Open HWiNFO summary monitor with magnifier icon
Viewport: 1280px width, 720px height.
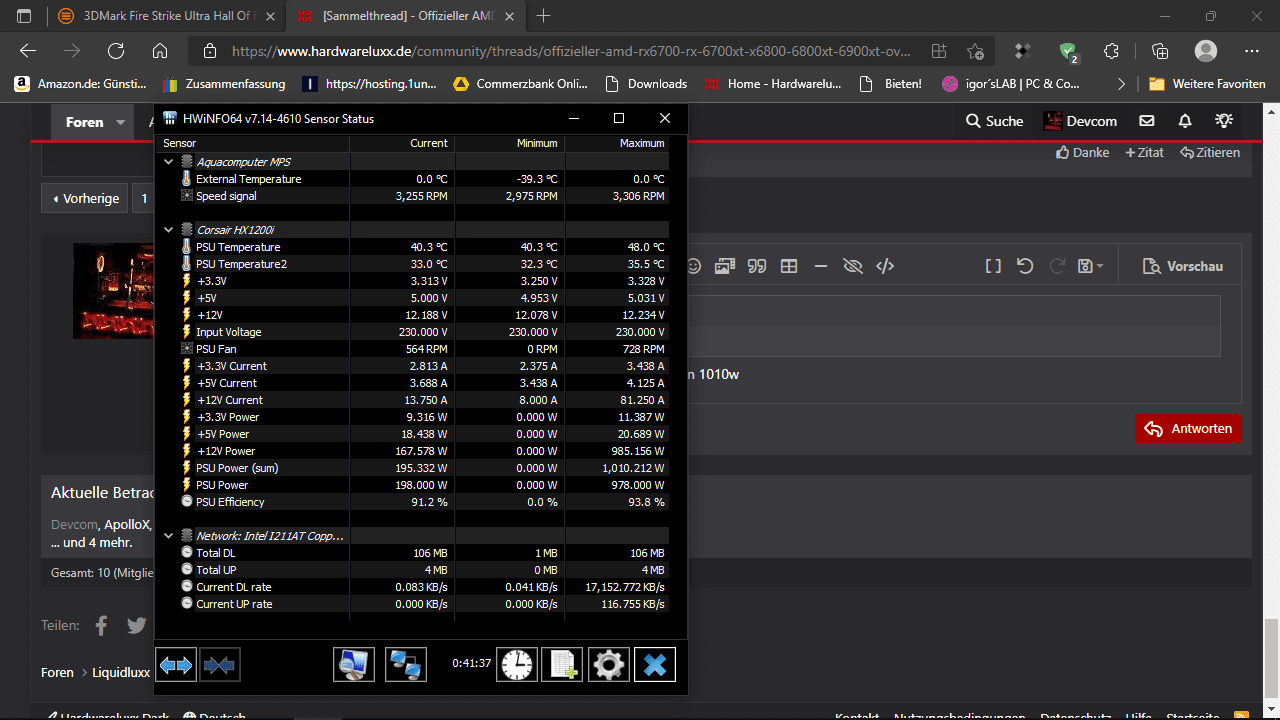354,664
